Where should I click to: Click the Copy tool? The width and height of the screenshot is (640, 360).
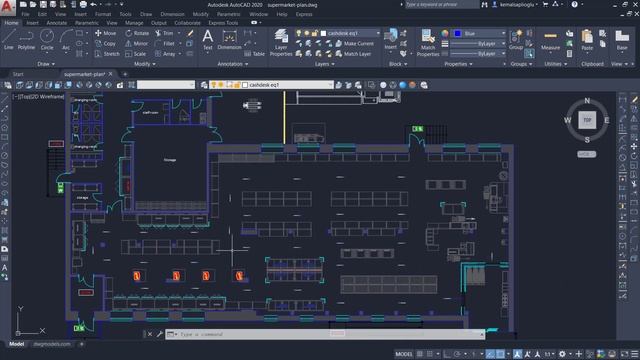click(105, 43)
